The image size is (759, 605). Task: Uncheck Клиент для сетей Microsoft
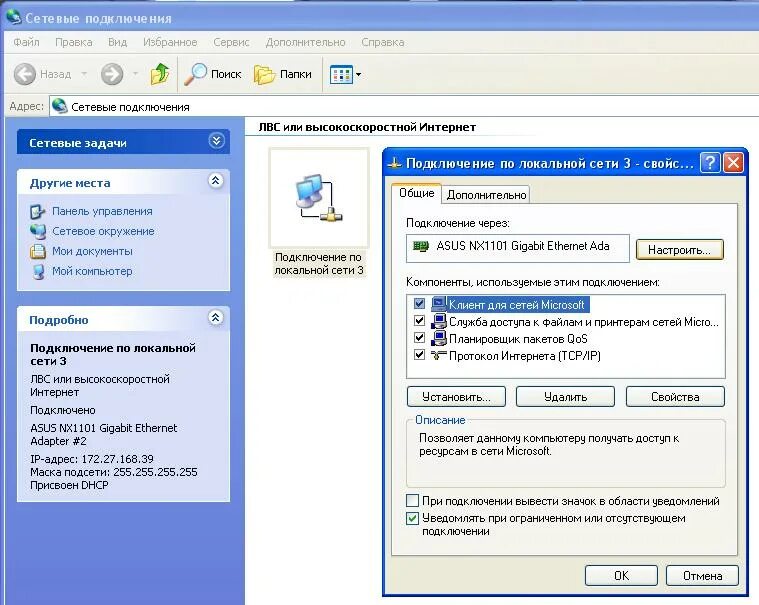pyautogui.click(x=419, y=304)
